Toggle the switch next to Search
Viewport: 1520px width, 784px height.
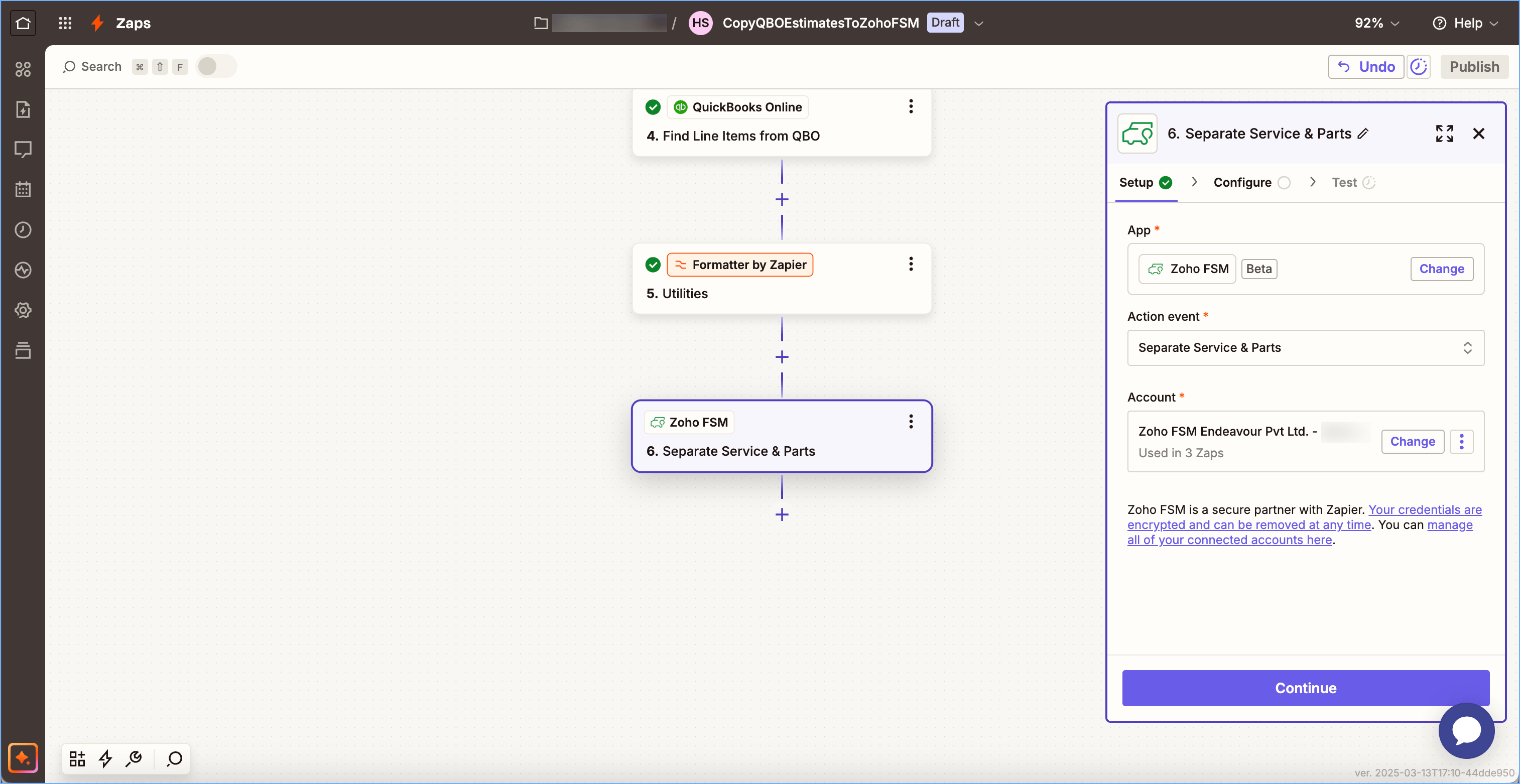(x=215, y=67)
